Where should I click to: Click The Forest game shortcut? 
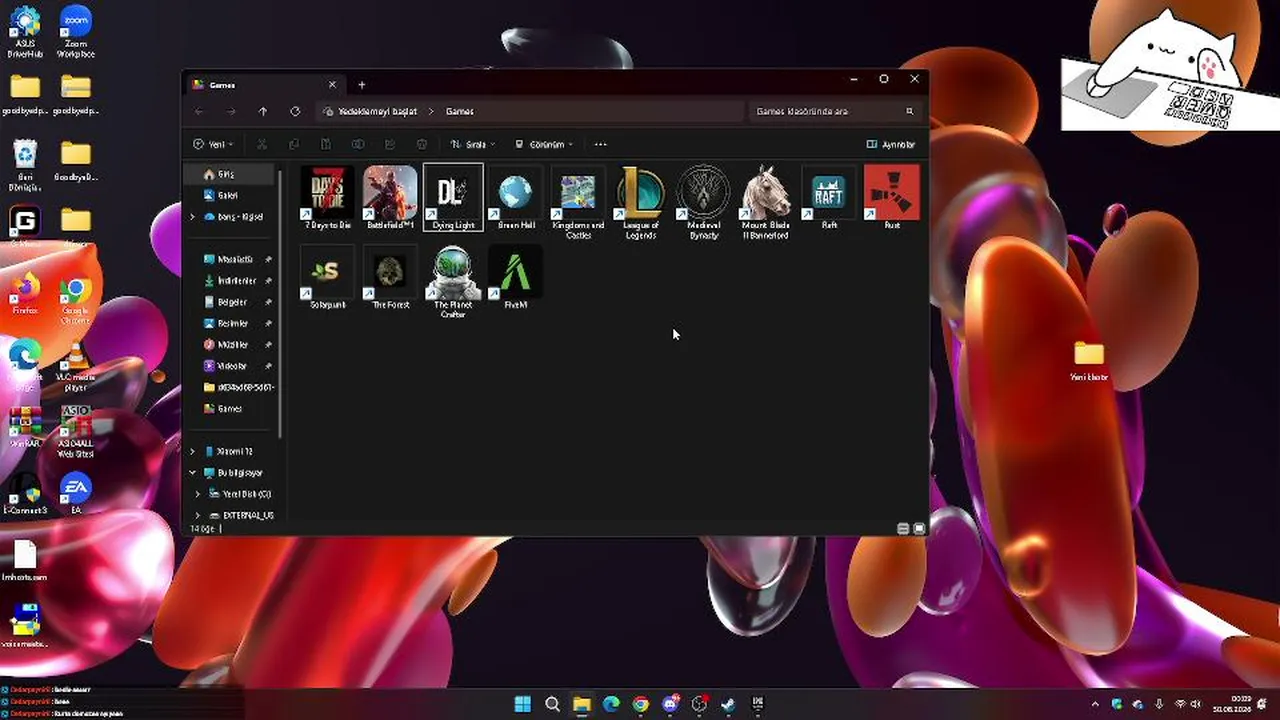pyautogui.click(x=390, y=278)
